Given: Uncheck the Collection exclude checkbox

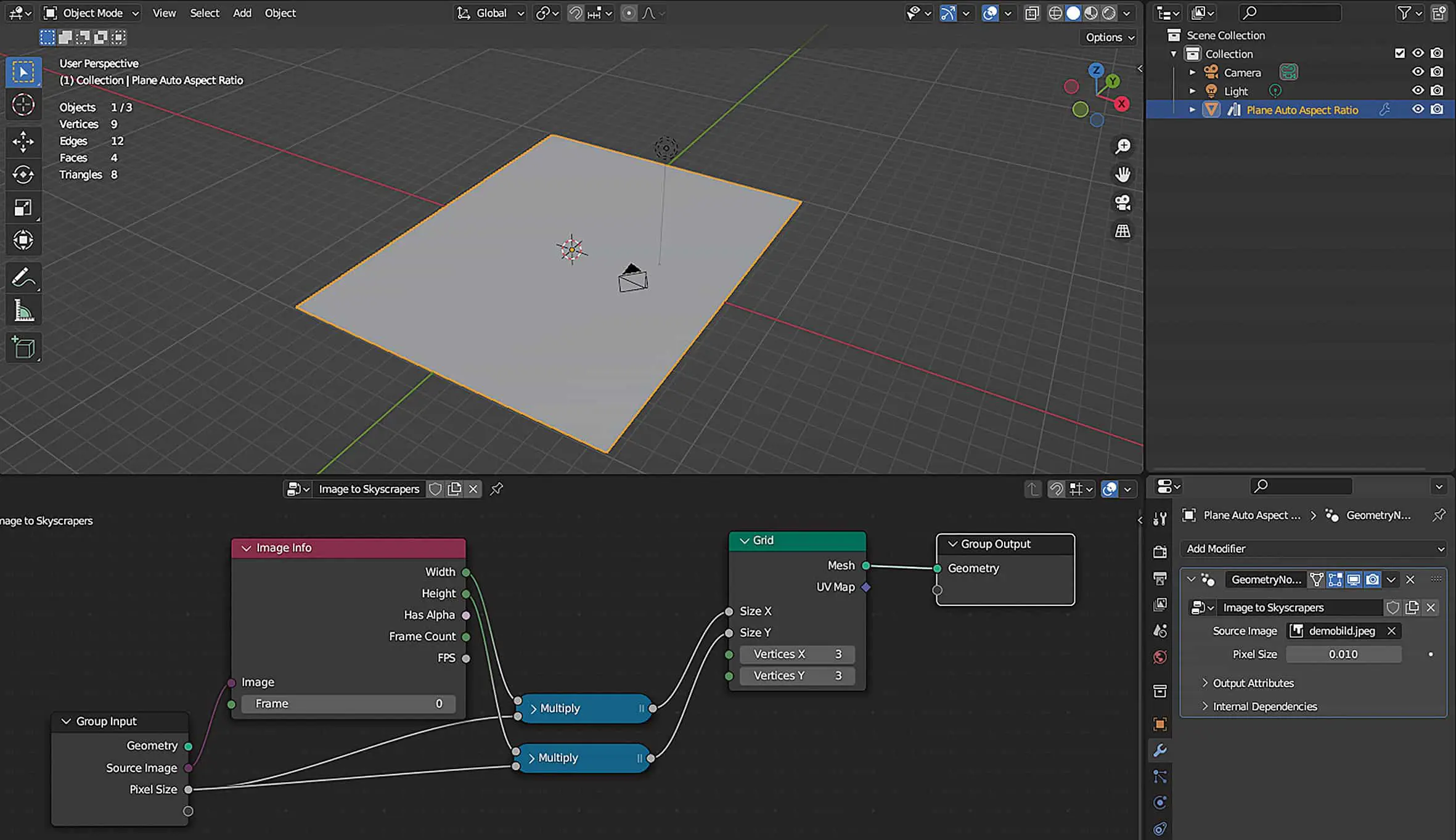Looking at the screenshot, I should 1400,54.
